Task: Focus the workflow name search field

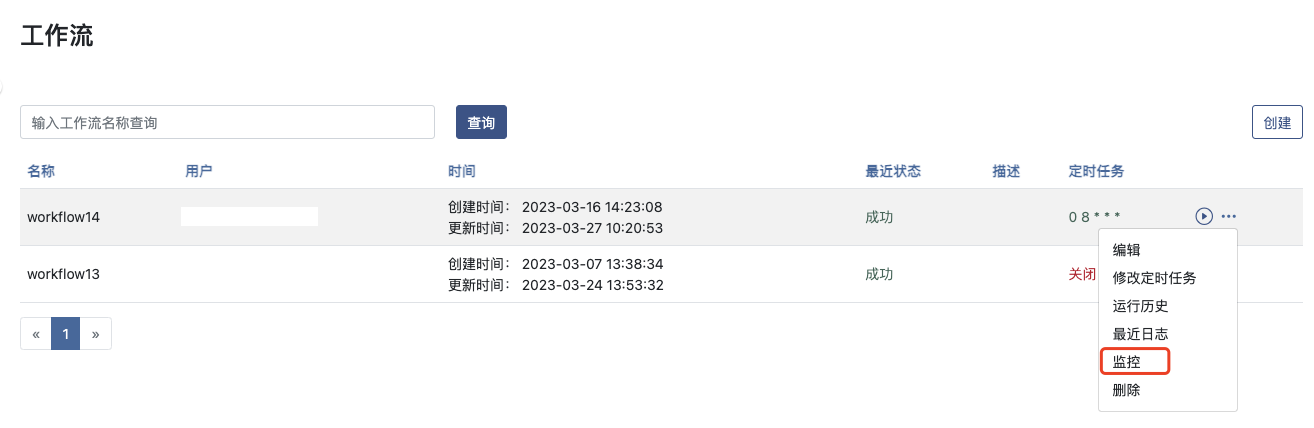Action: [x=227, y=122]
